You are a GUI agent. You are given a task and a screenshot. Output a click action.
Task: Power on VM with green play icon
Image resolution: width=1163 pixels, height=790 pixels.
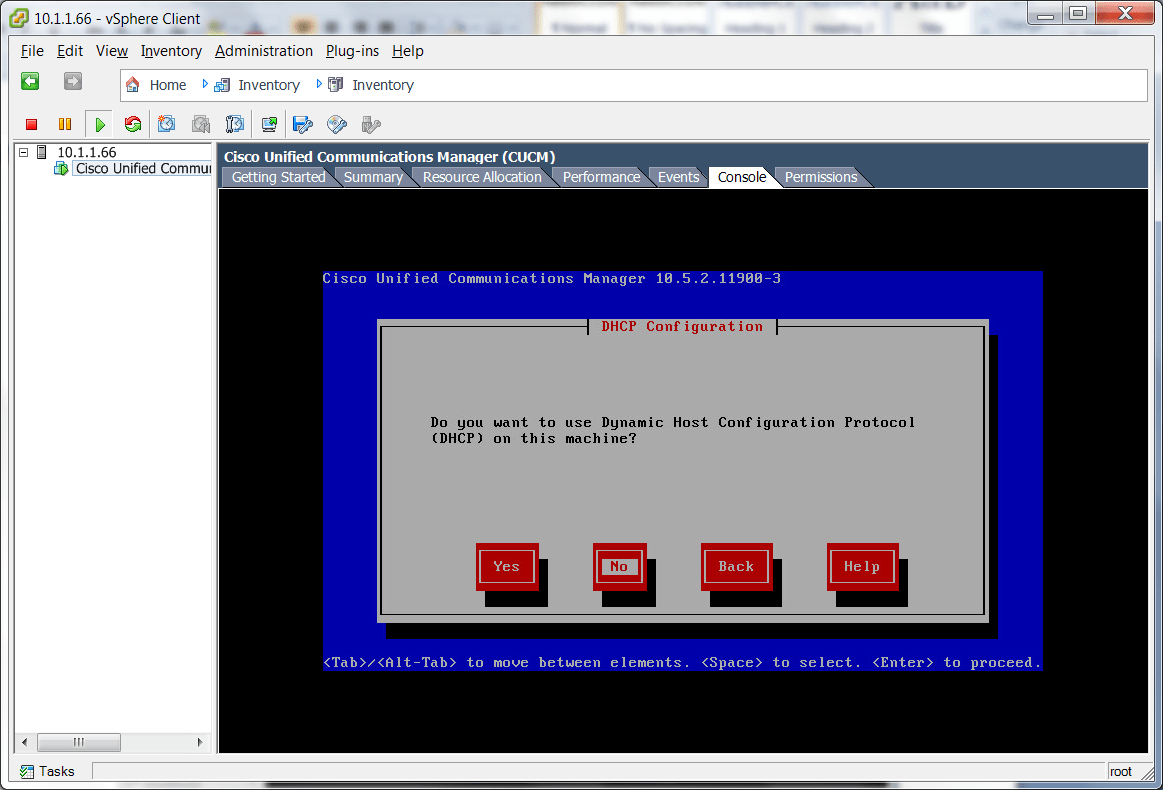(99, 125)
